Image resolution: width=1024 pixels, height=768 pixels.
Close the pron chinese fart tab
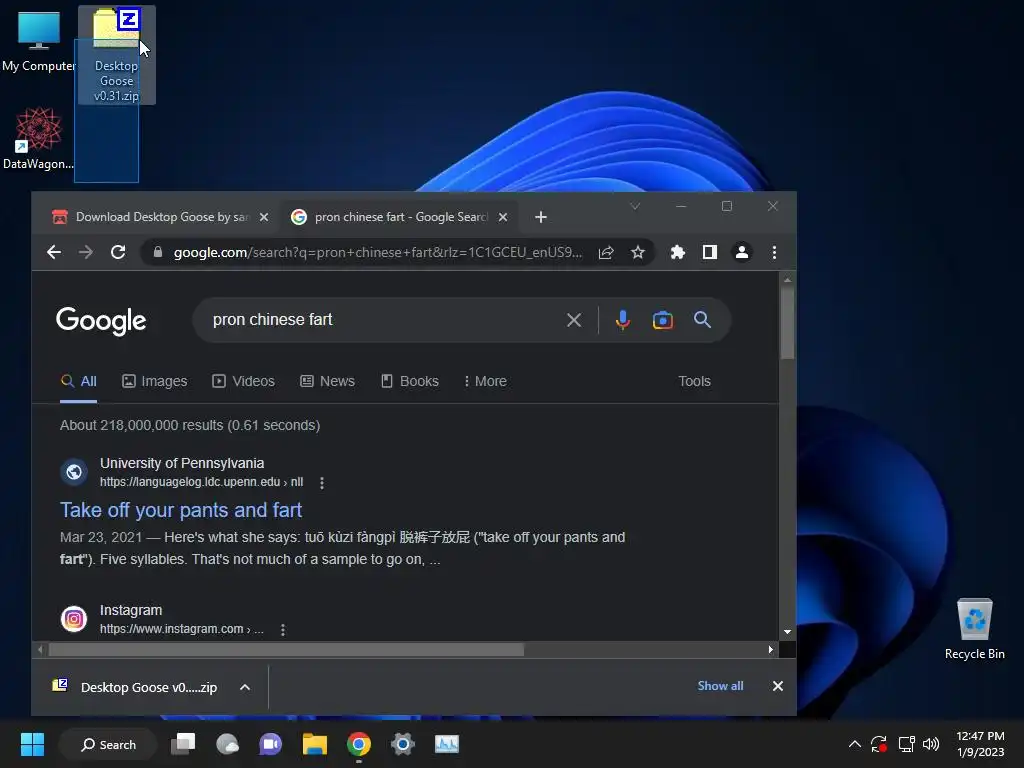click(x=503, y=217)
